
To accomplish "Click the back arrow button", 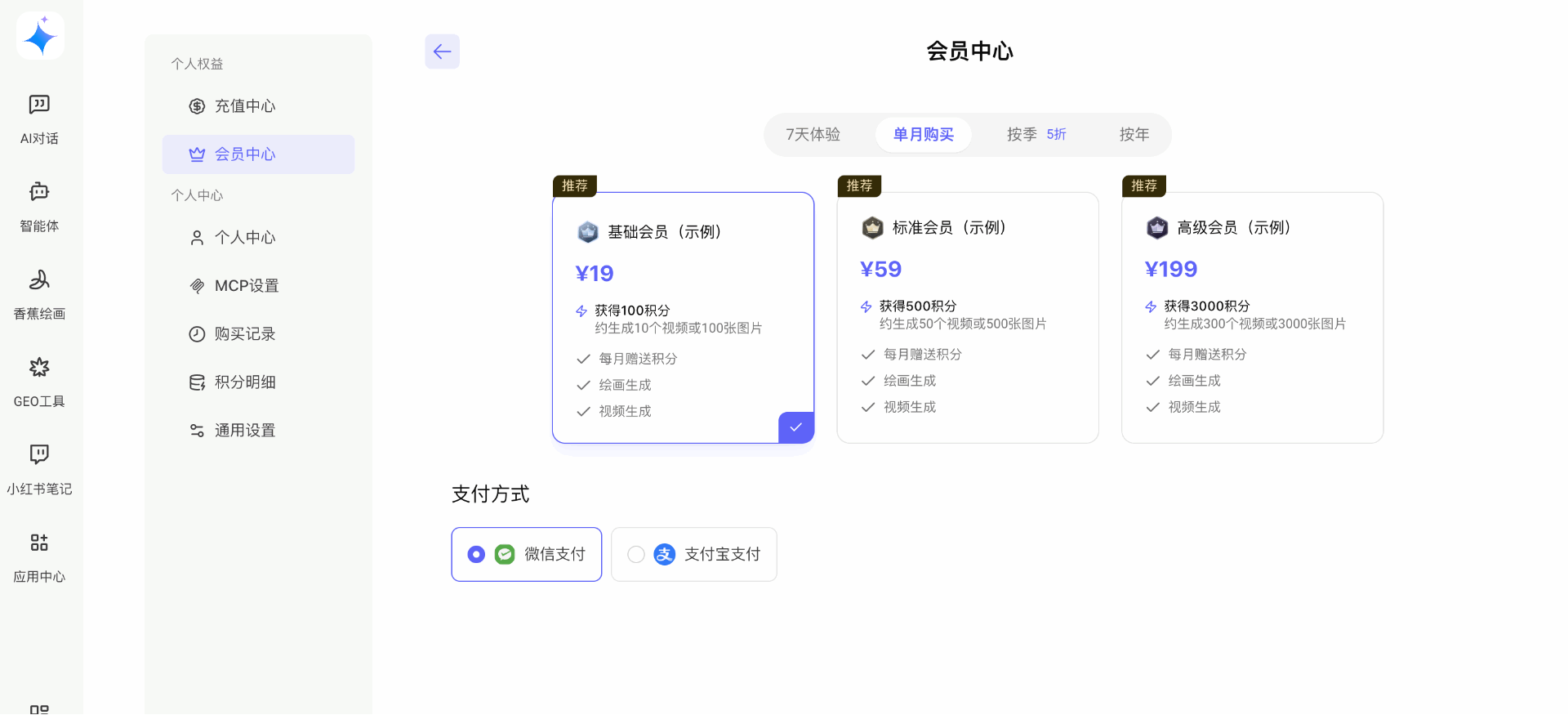I will pyautogui.click(x=442, y=51).
